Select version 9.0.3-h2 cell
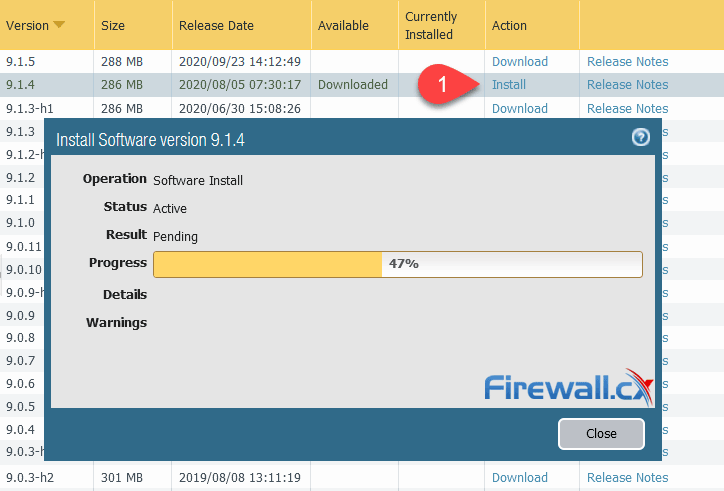Screen dimensions: 724x491 click(x=30, y=478)
